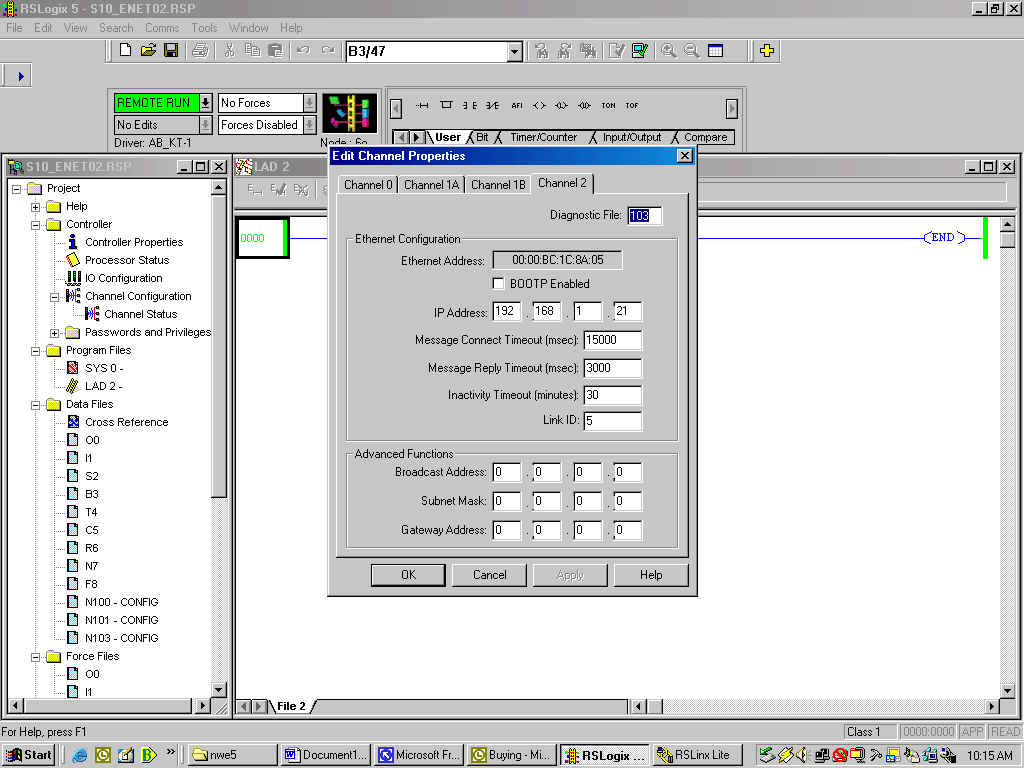Screen dimensions: 1024x768
Task: Expand the Help folder
Action: click(36, 206)
